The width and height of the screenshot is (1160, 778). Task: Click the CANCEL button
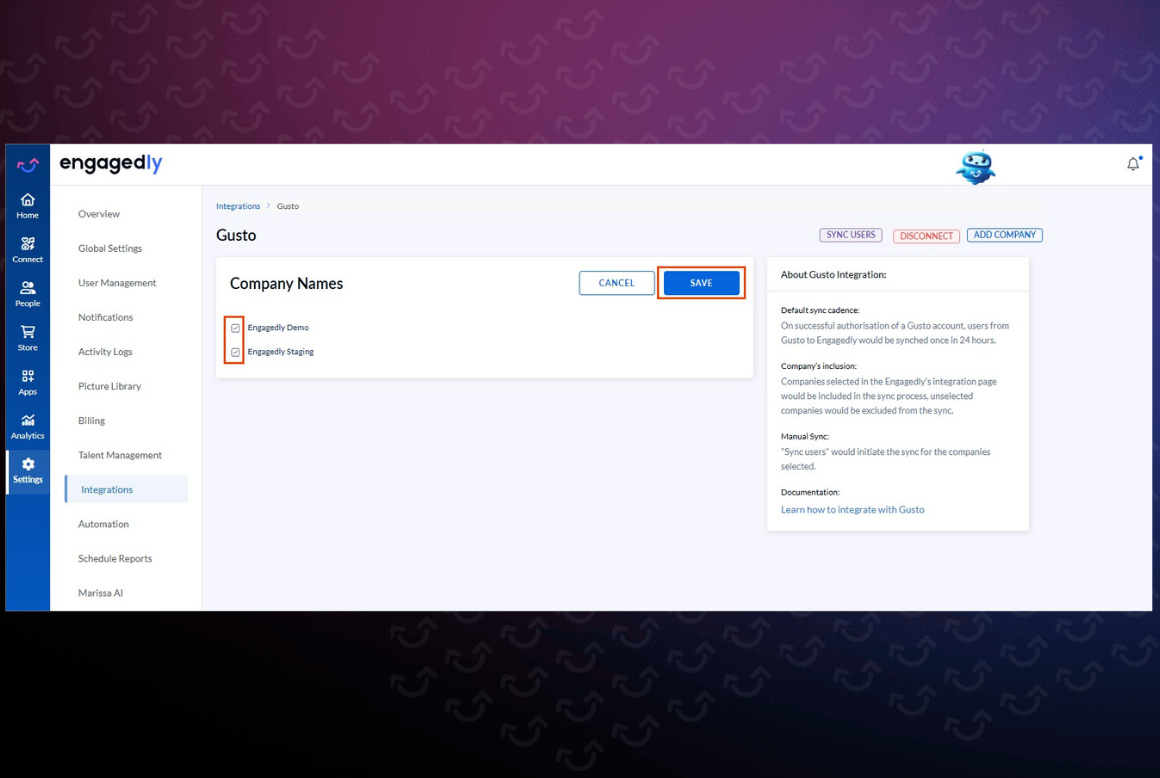pyautogui.click(x=616, y=283)
